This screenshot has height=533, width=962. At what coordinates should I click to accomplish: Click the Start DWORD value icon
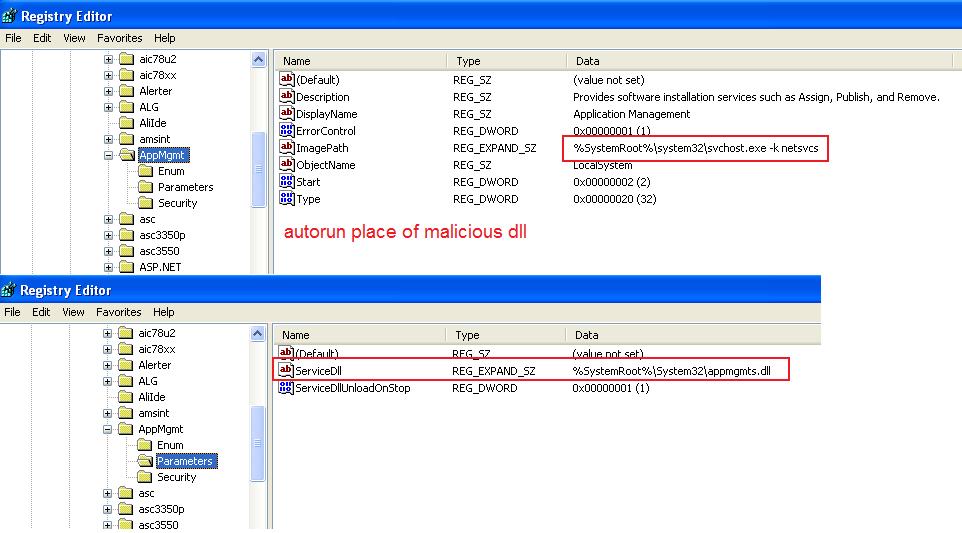pyautogui.click(x=287, y=182)
